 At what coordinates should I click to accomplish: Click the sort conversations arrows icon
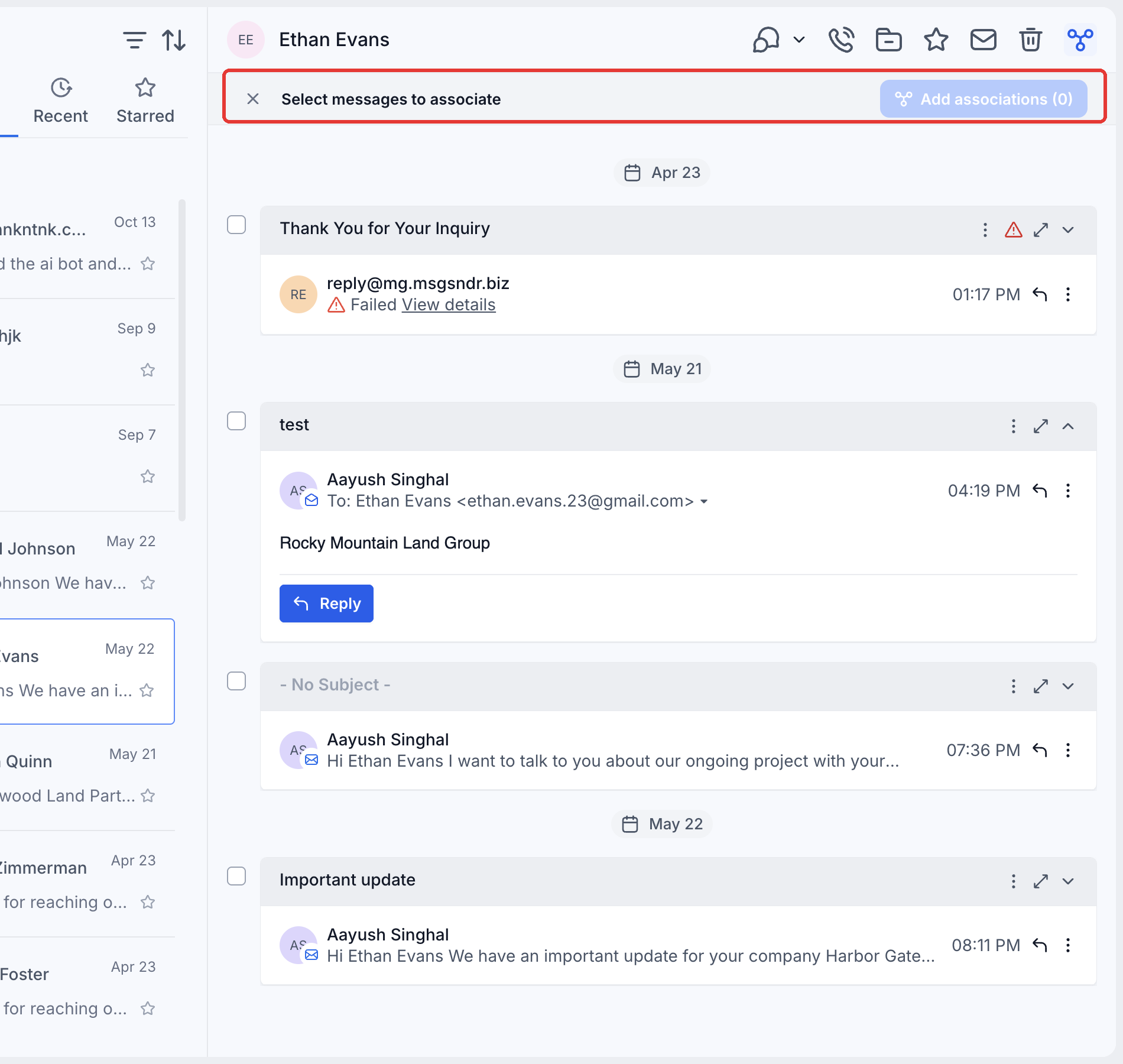pos(174,40)
